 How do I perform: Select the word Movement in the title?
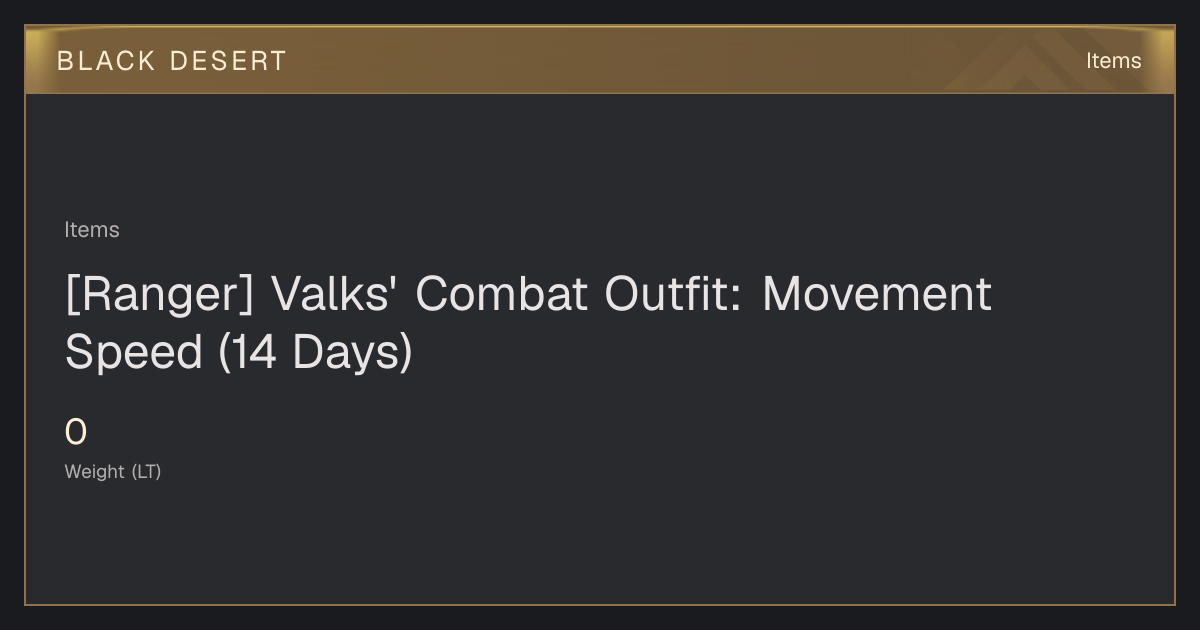(877, 294)
